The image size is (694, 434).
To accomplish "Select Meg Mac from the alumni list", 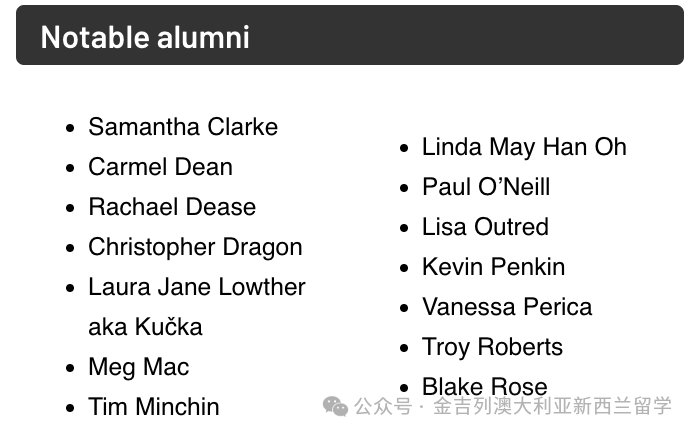I will pos(138,367).
